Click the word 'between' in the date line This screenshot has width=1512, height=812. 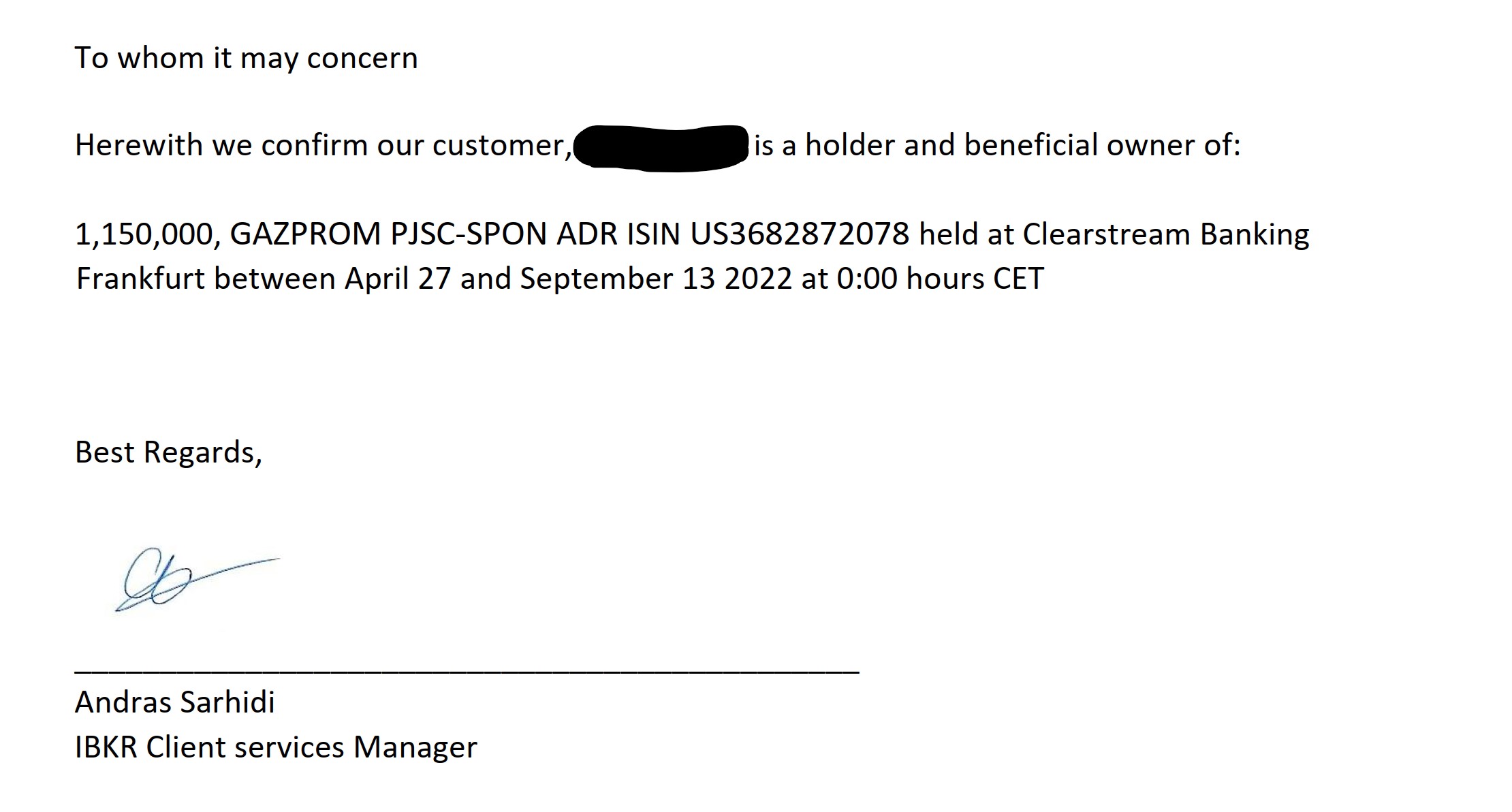pos(274,279)
